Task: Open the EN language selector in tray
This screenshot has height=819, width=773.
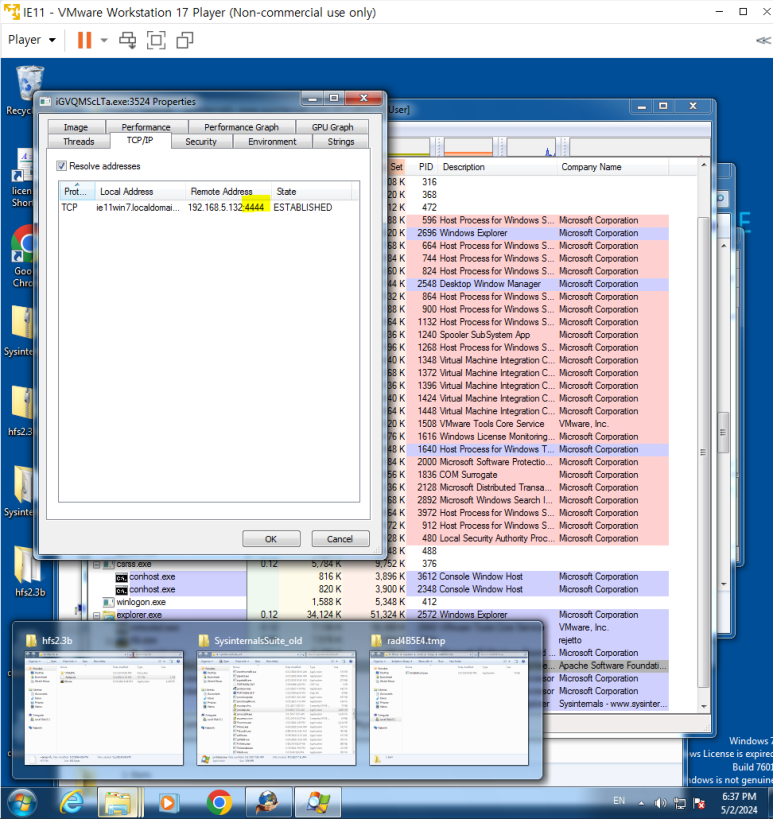Action: [x=619, y=801]
